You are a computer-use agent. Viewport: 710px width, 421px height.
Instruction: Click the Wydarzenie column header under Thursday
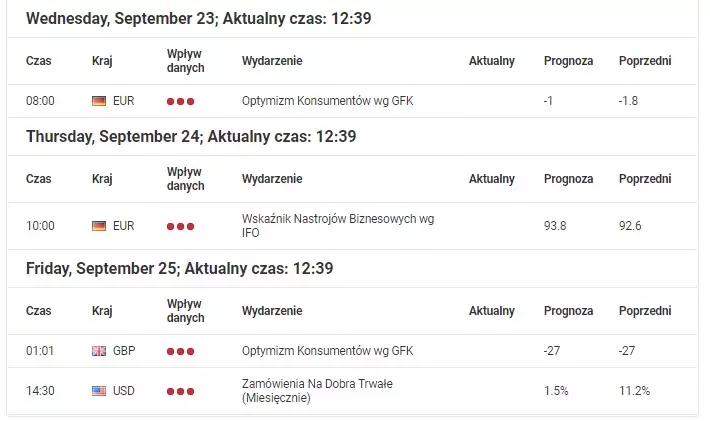pos(272,179)
